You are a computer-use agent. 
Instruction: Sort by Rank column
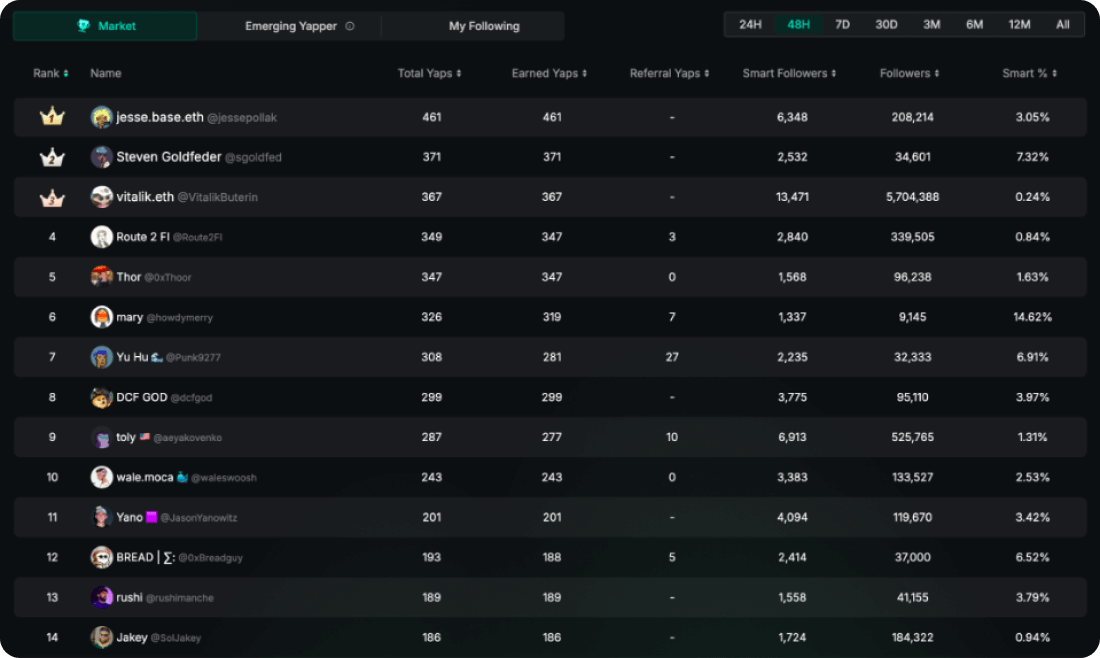pos(51,73)
